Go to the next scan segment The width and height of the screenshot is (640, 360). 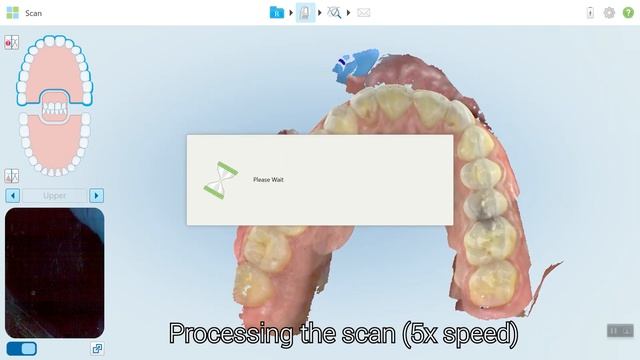tap(96, 196)
